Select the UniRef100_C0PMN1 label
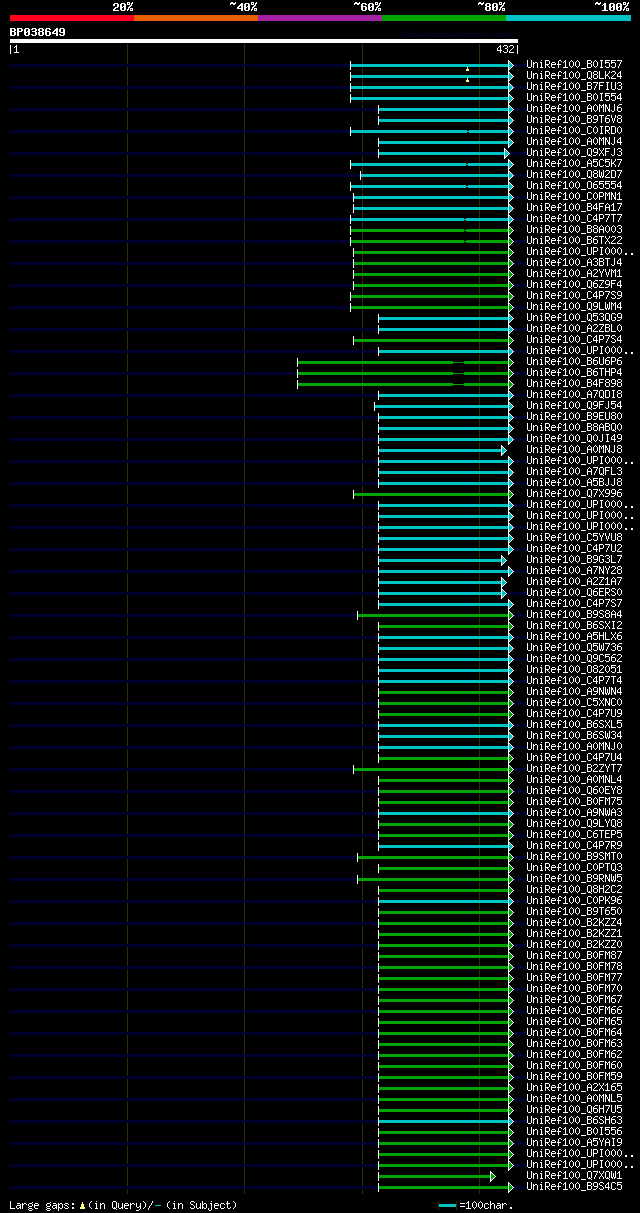 click(x=574, y=196)
